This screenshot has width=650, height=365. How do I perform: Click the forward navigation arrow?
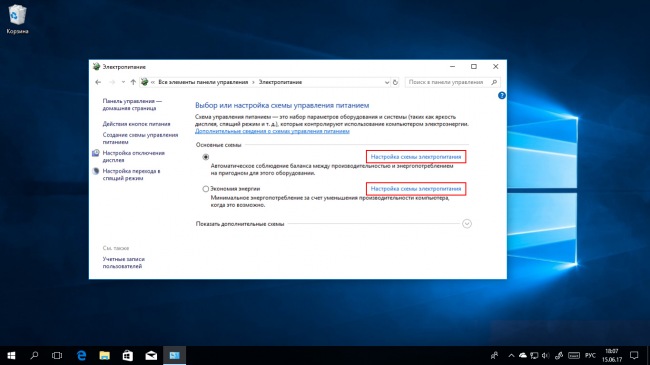[112, 82]
